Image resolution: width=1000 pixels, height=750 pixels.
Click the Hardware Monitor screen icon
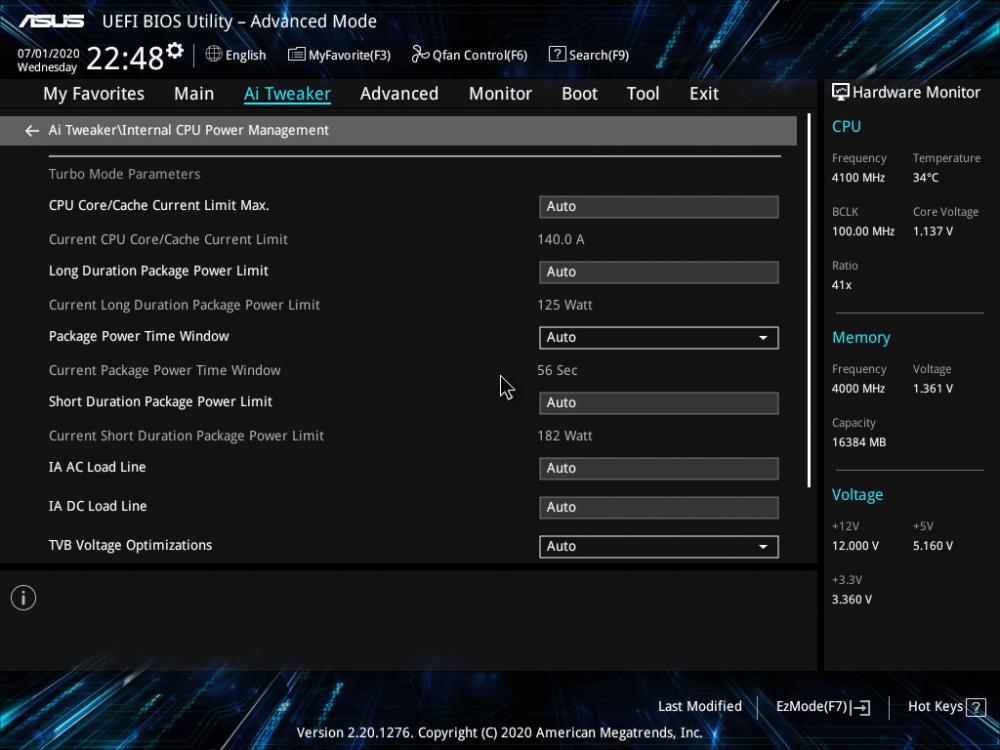coord(841,92)
